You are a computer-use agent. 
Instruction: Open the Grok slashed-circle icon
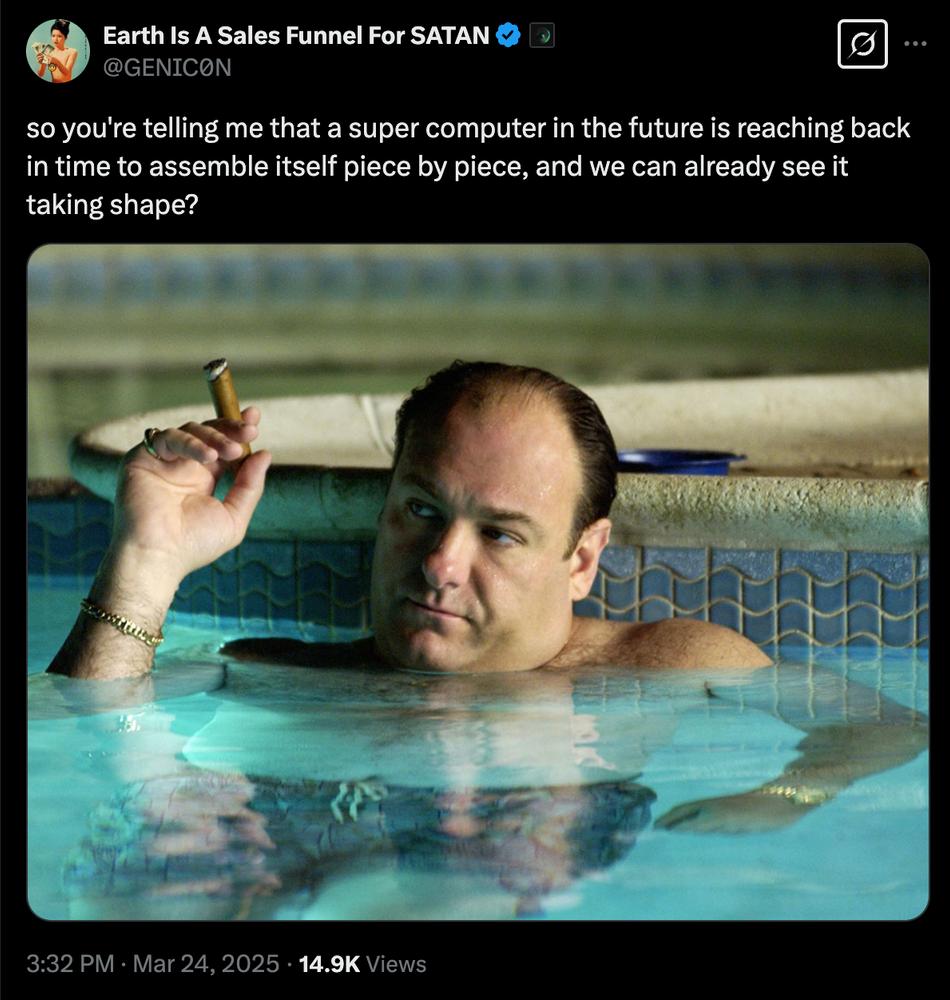pyautogui.click(x=862, y=44)
